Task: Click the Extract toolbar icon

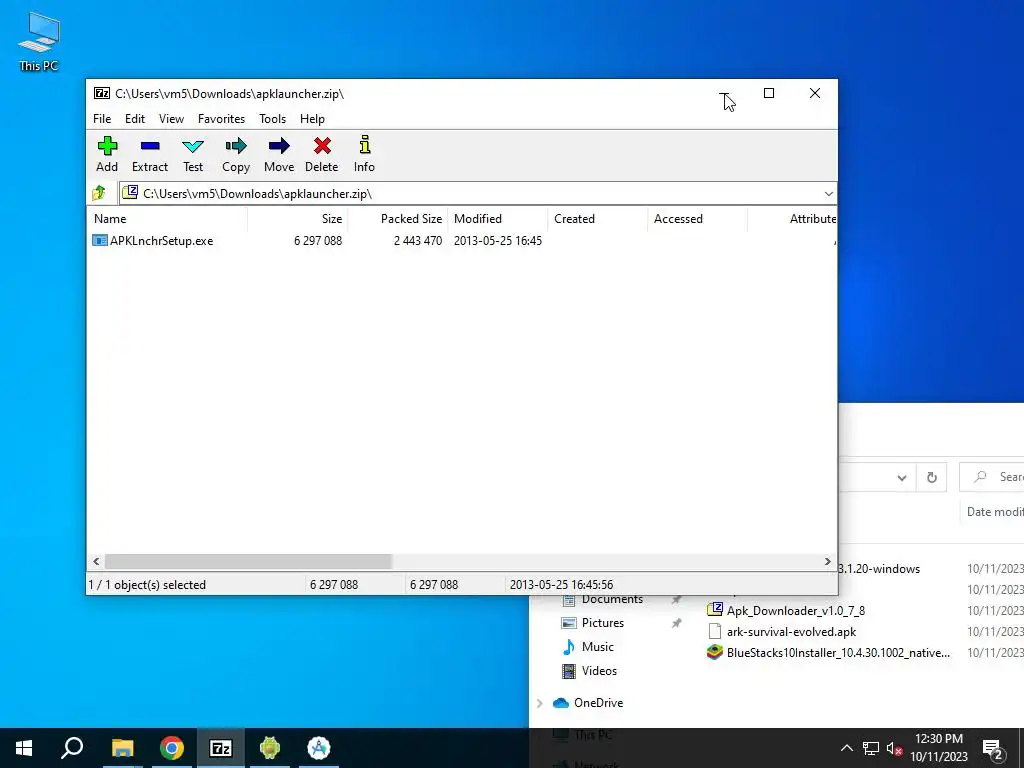Action: pyautogui.click(x=150, y=154)
